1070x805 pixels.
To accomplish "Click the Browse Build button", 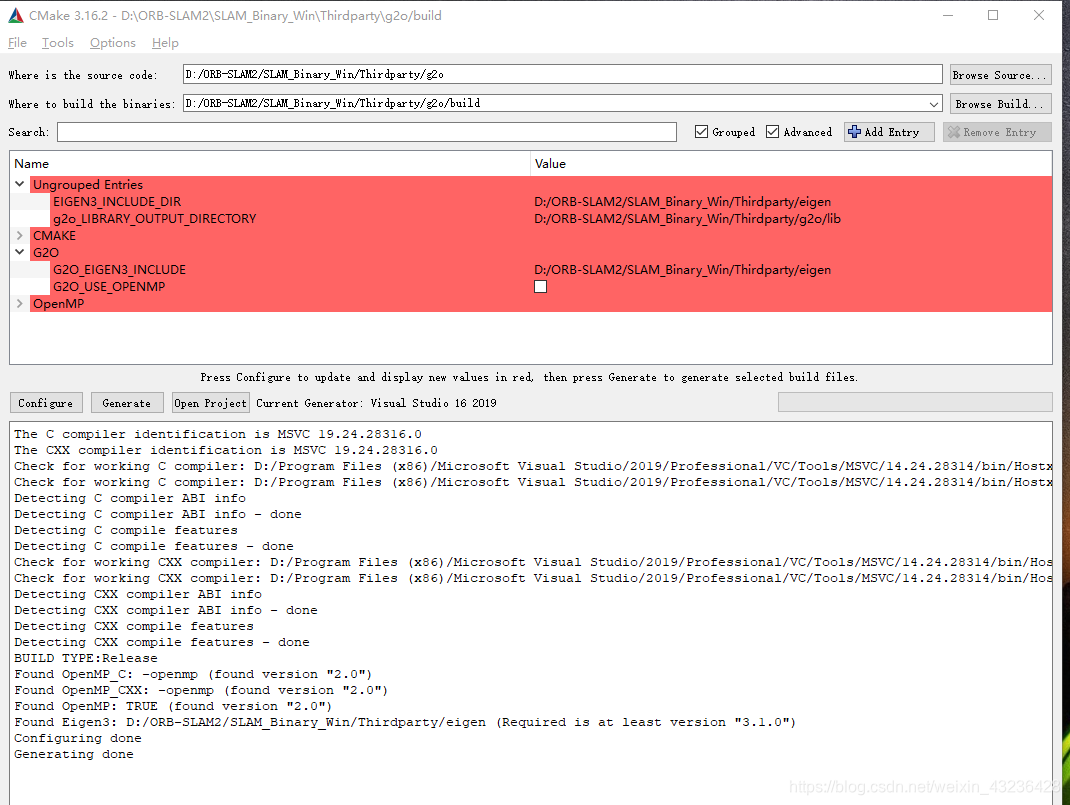I will [1000, 104].
